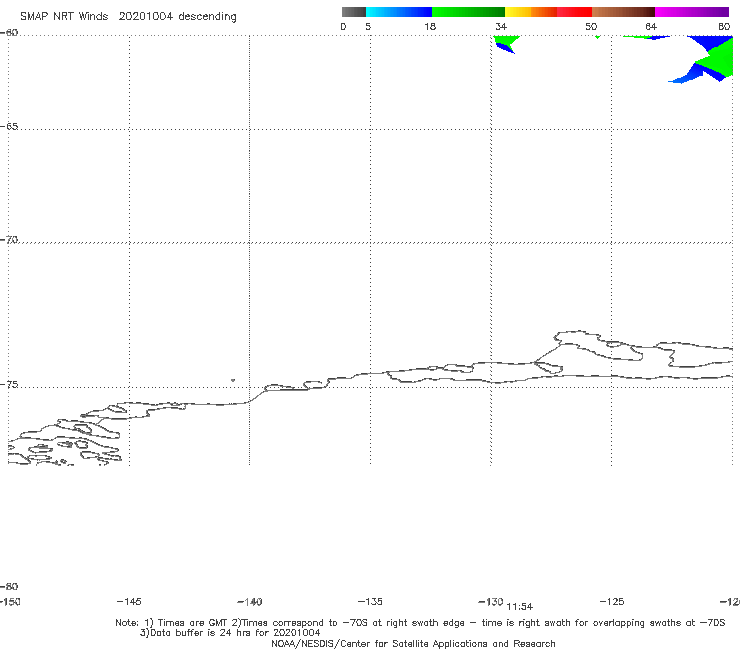Image resolution: width=740 pixels, height=650 pixels.
Task: Click the '18' color scale label
Action: (x=430, y=26)
